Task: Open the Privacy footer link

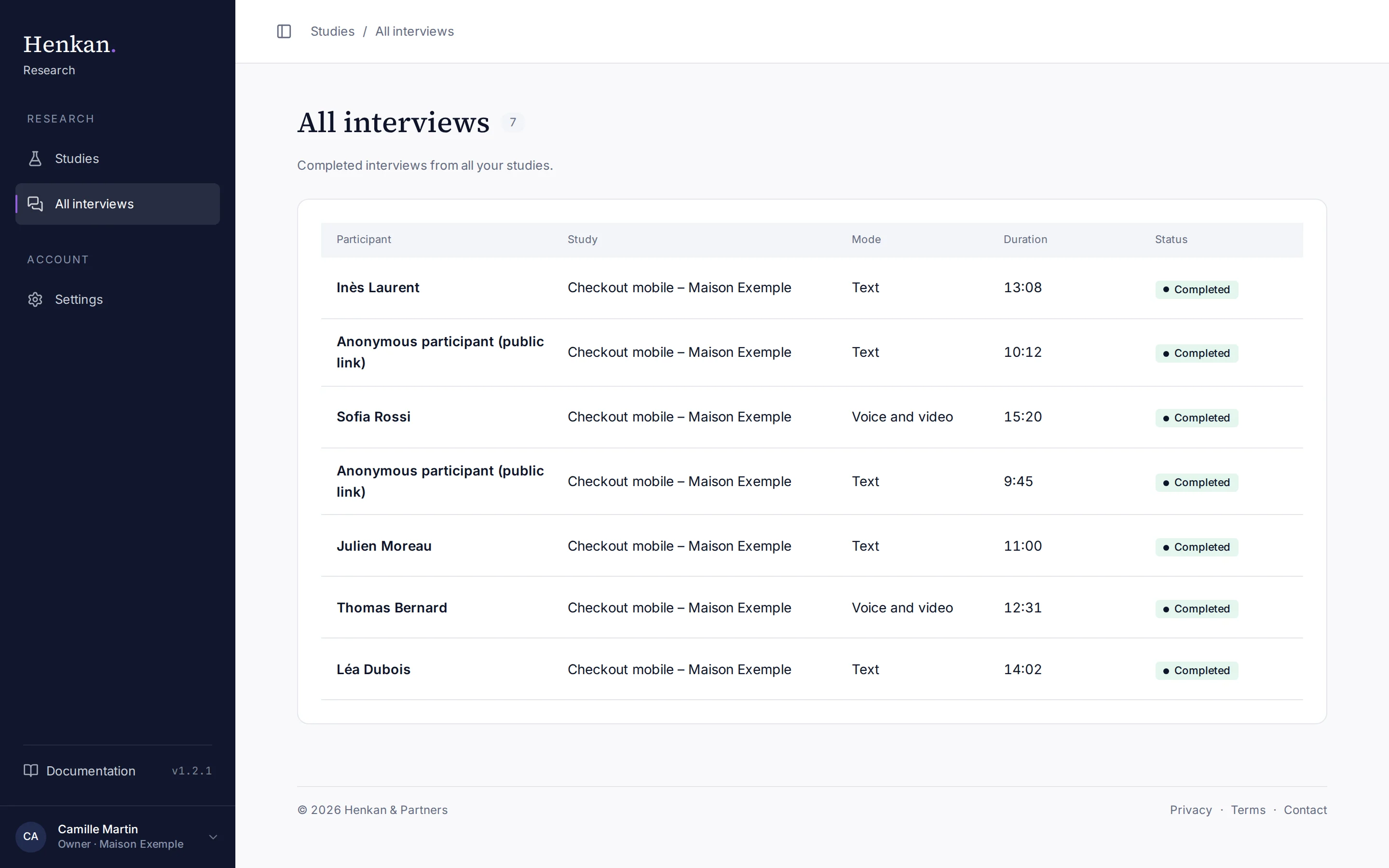Action: coord(1191,810)
